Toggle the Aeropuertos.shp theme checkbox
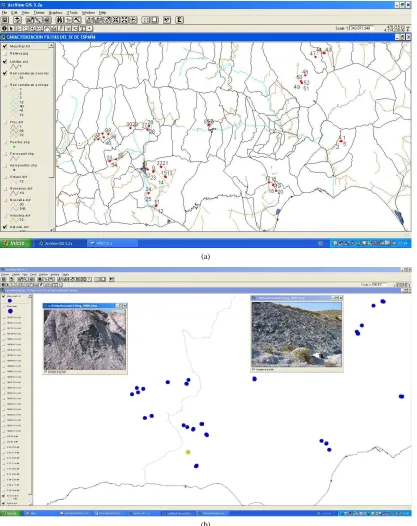417x526 pixels. click(x=5, y=165)
